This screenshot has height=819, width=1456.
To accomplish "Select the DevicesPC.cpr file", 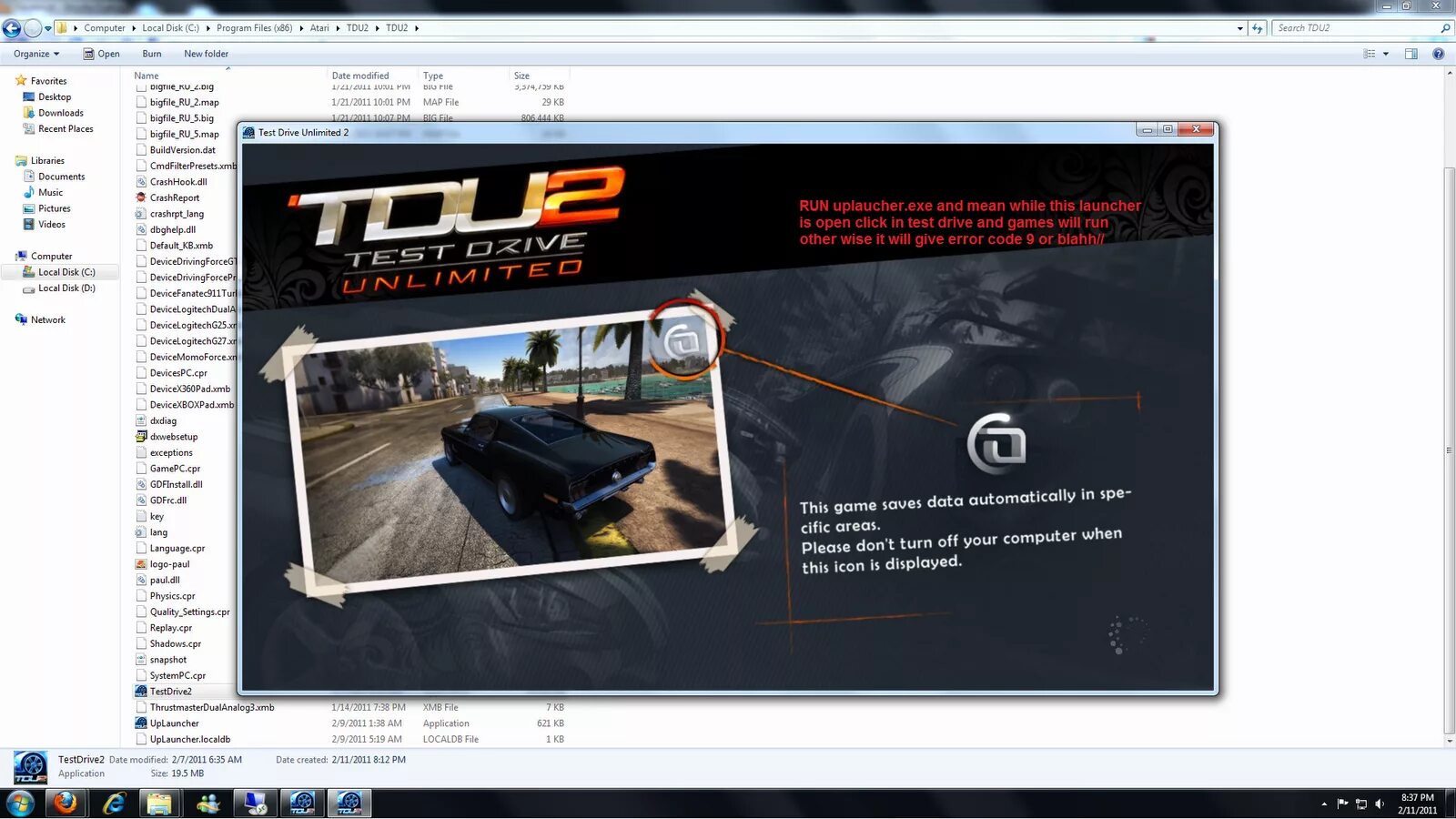I will [x=178, y=373].
